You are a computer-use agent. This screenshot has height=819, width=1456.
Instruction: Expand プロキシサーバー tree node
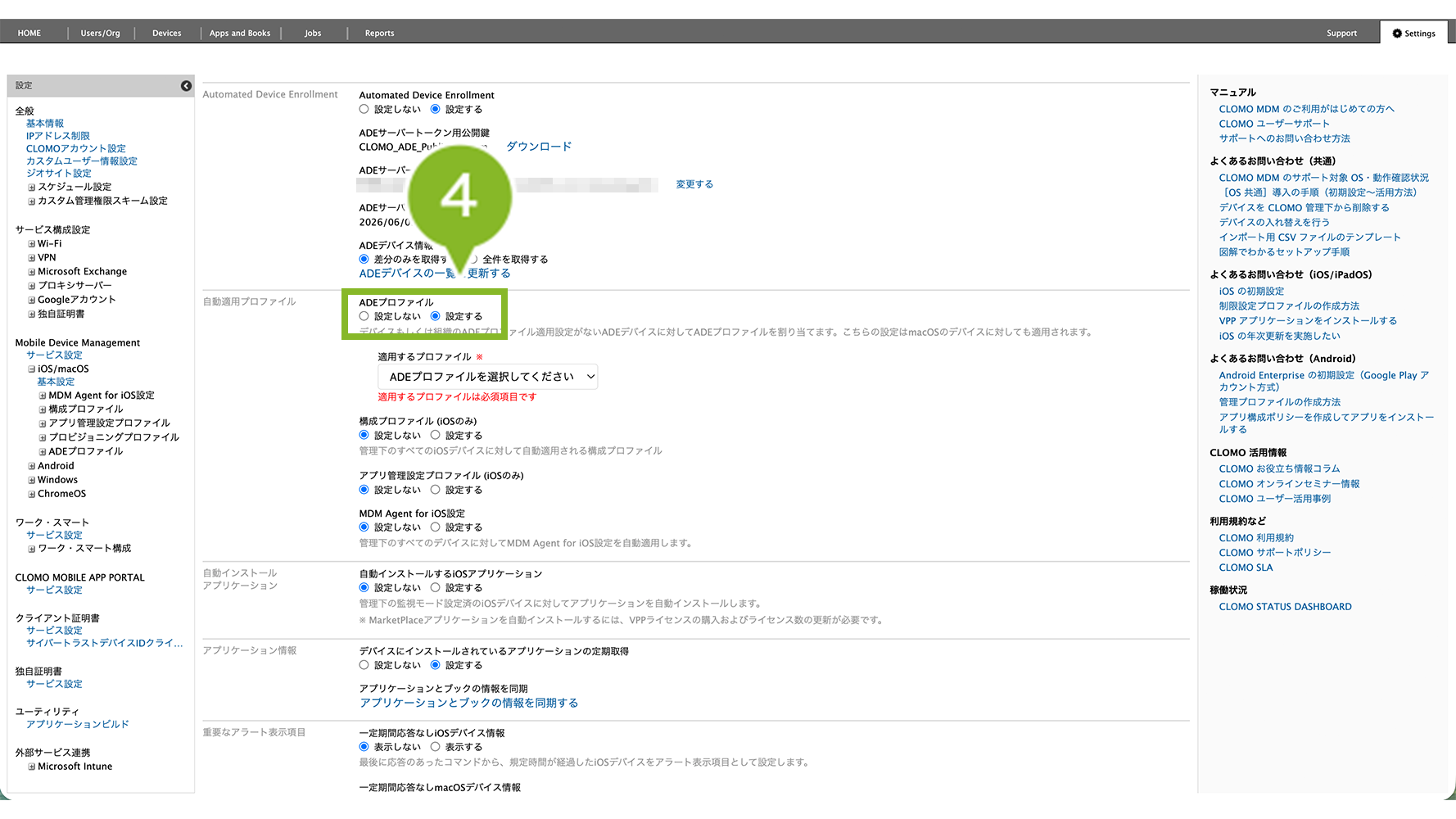tap(32, 286)
